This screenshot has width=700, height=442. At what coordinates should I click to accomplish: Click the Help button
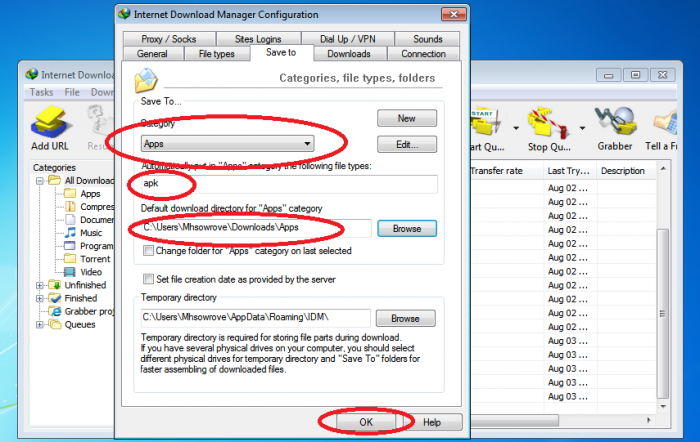pos(432,422)
